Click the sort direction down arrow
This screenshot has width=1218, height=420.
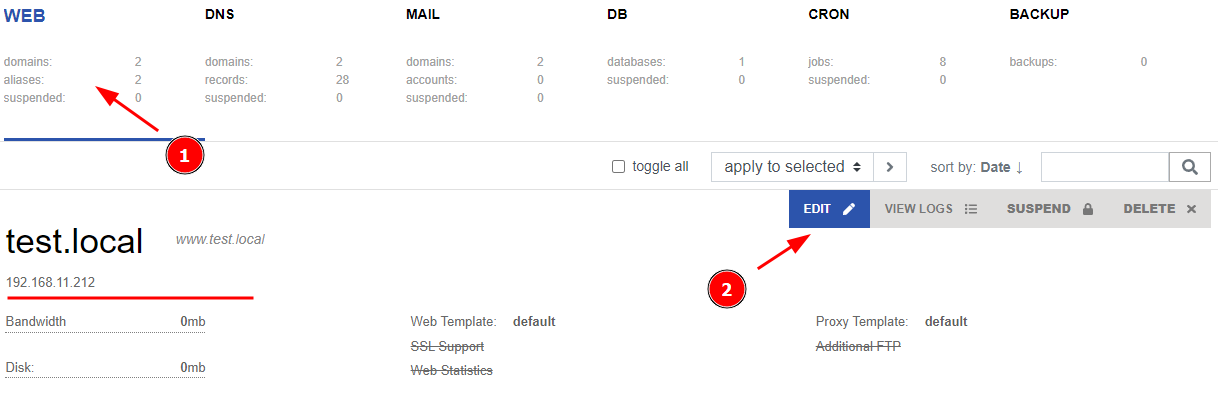(1019, 167)
